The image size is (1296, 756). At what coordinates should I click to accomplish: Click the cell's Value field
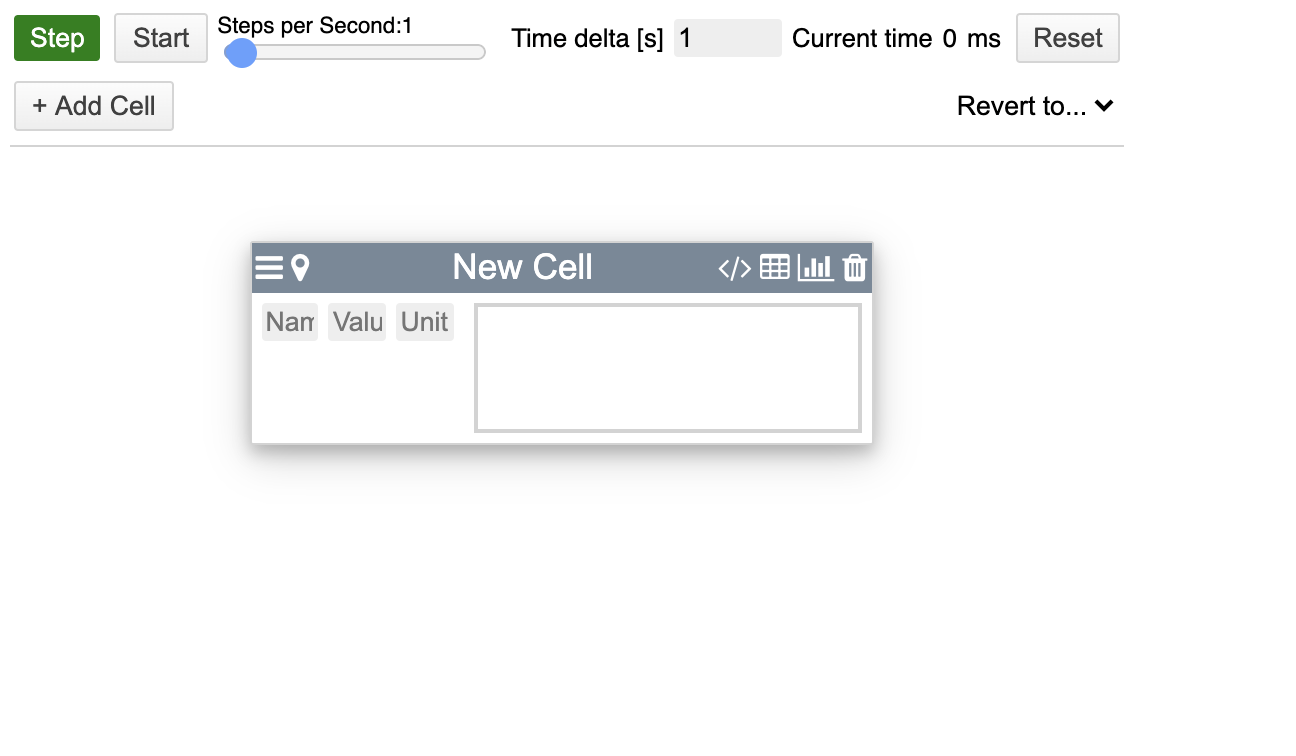click(x=357, y=322)
